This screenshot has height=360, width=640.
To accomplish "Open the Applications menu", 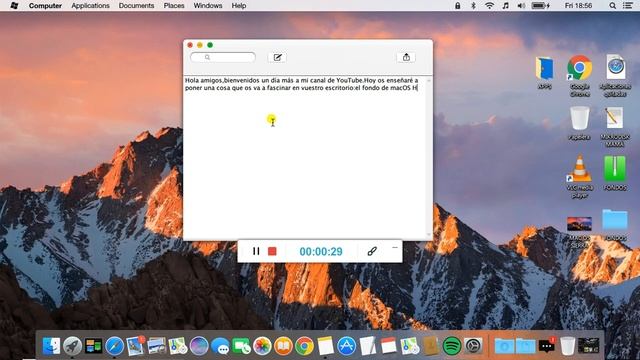I will tap(90, 6).
